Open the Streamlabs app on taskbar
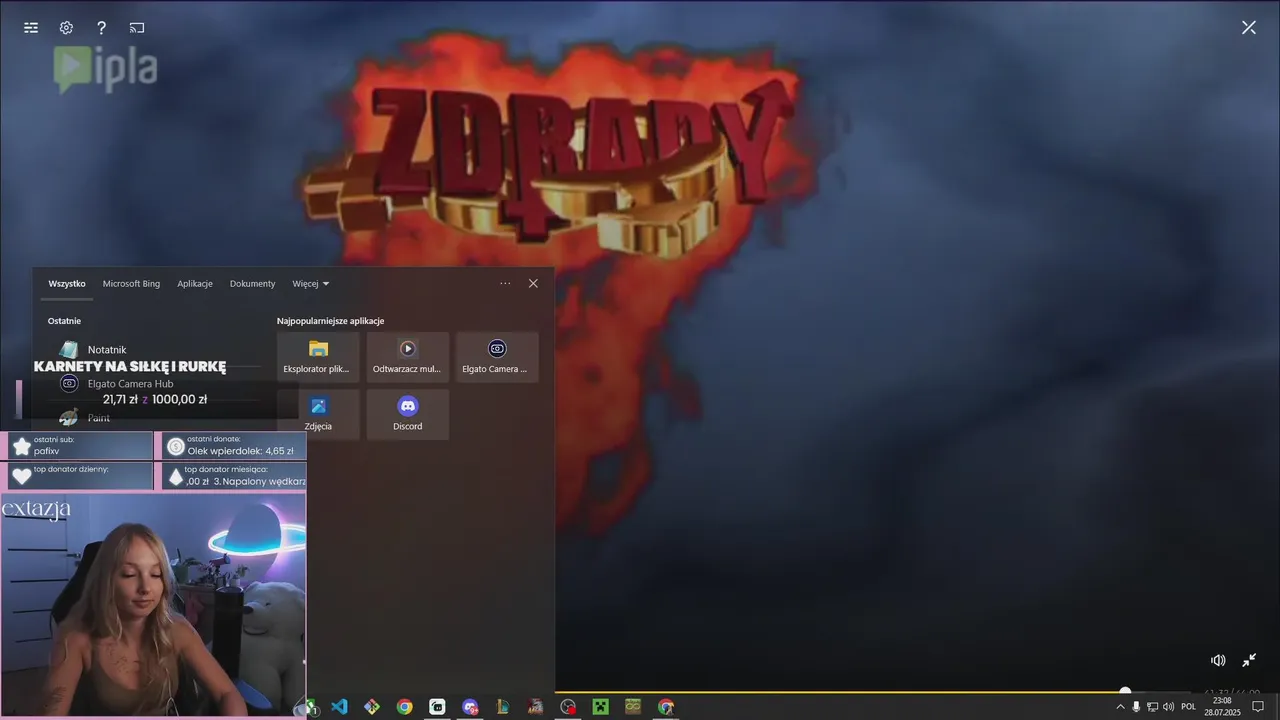The height and width of the screenshot is (720, 1280). 437,706
